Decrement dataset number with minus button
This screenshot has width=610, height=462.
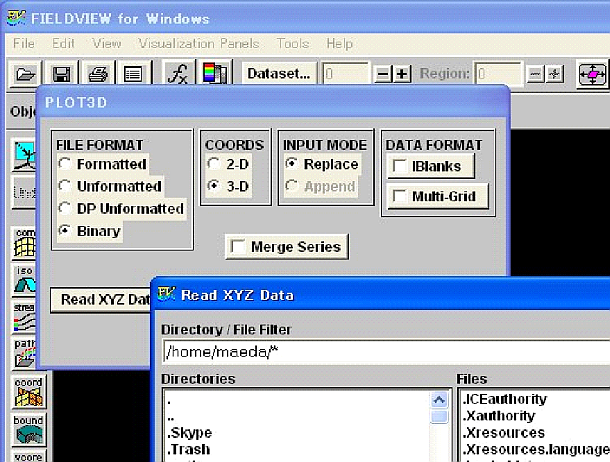(384, 75)
